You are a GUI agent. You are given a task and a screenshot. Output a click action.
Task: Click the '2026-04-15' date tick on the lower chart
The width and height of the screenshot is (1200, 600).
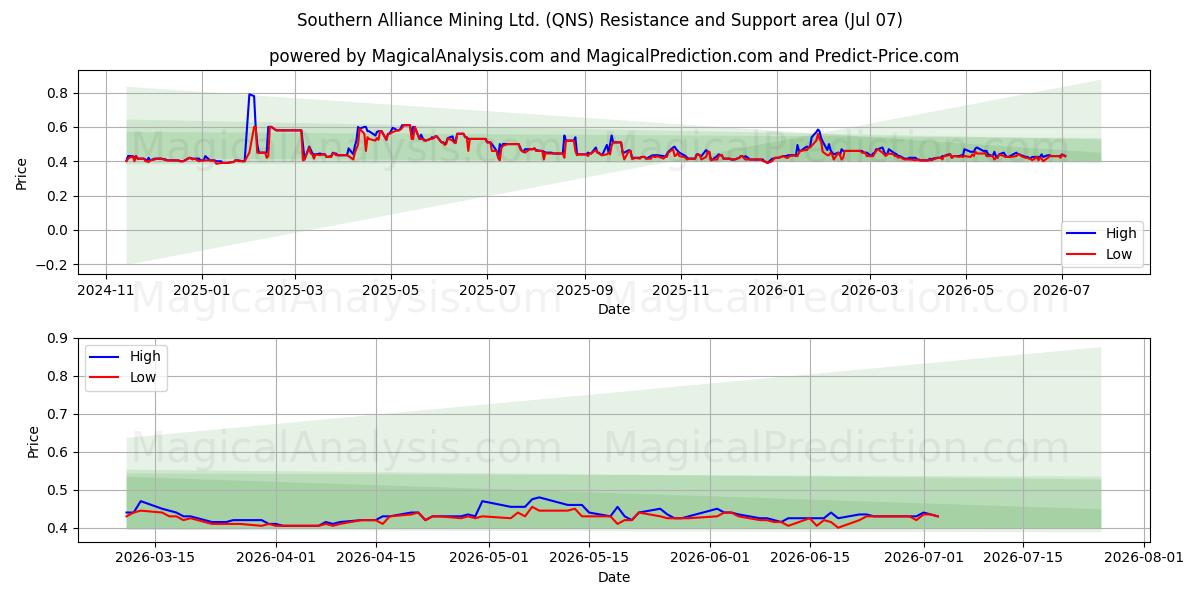click(x=377, y=559)
